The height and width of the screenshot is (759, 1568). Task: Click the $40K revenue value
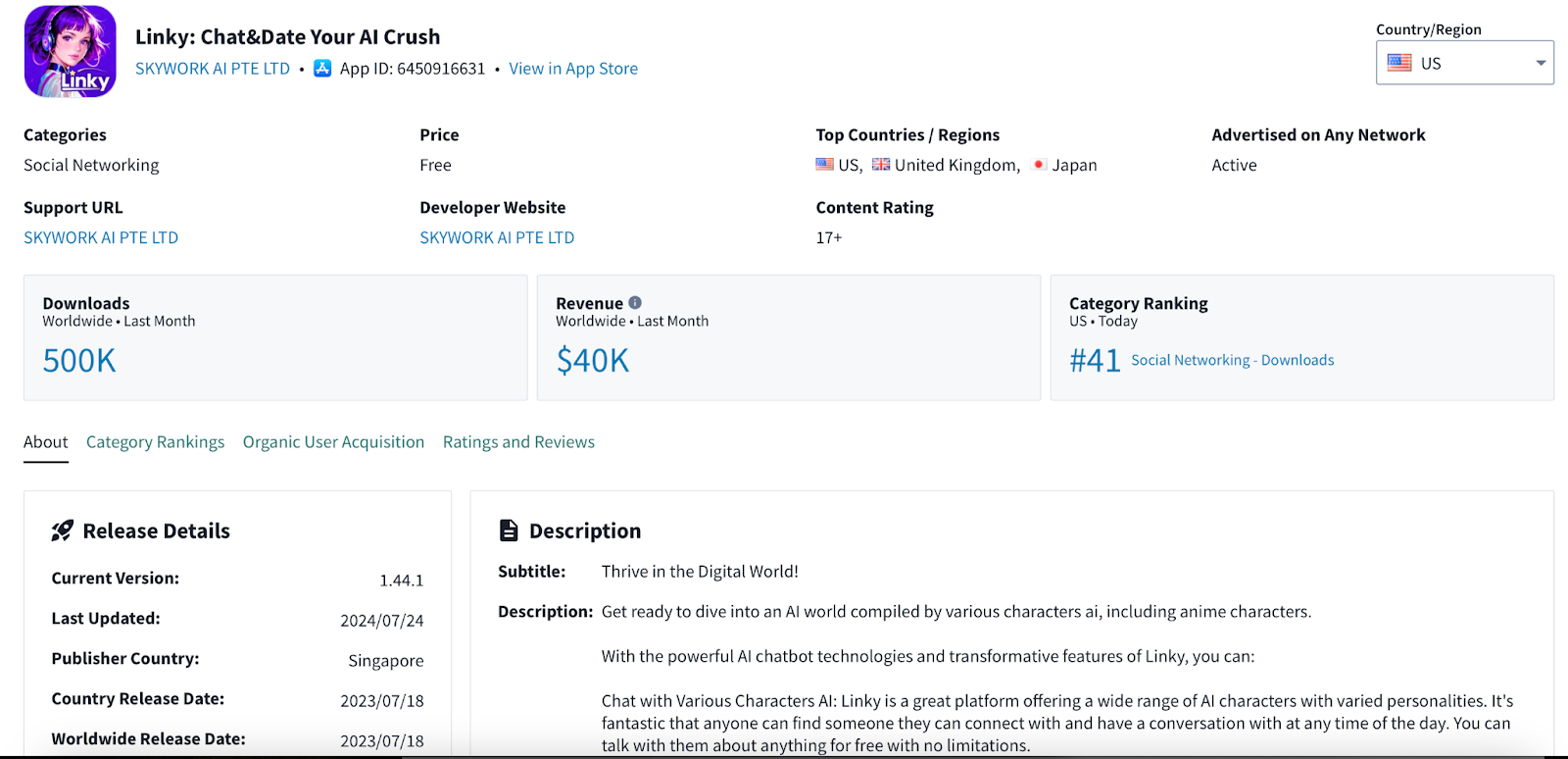pyautogui.click(x=593, y=361)
